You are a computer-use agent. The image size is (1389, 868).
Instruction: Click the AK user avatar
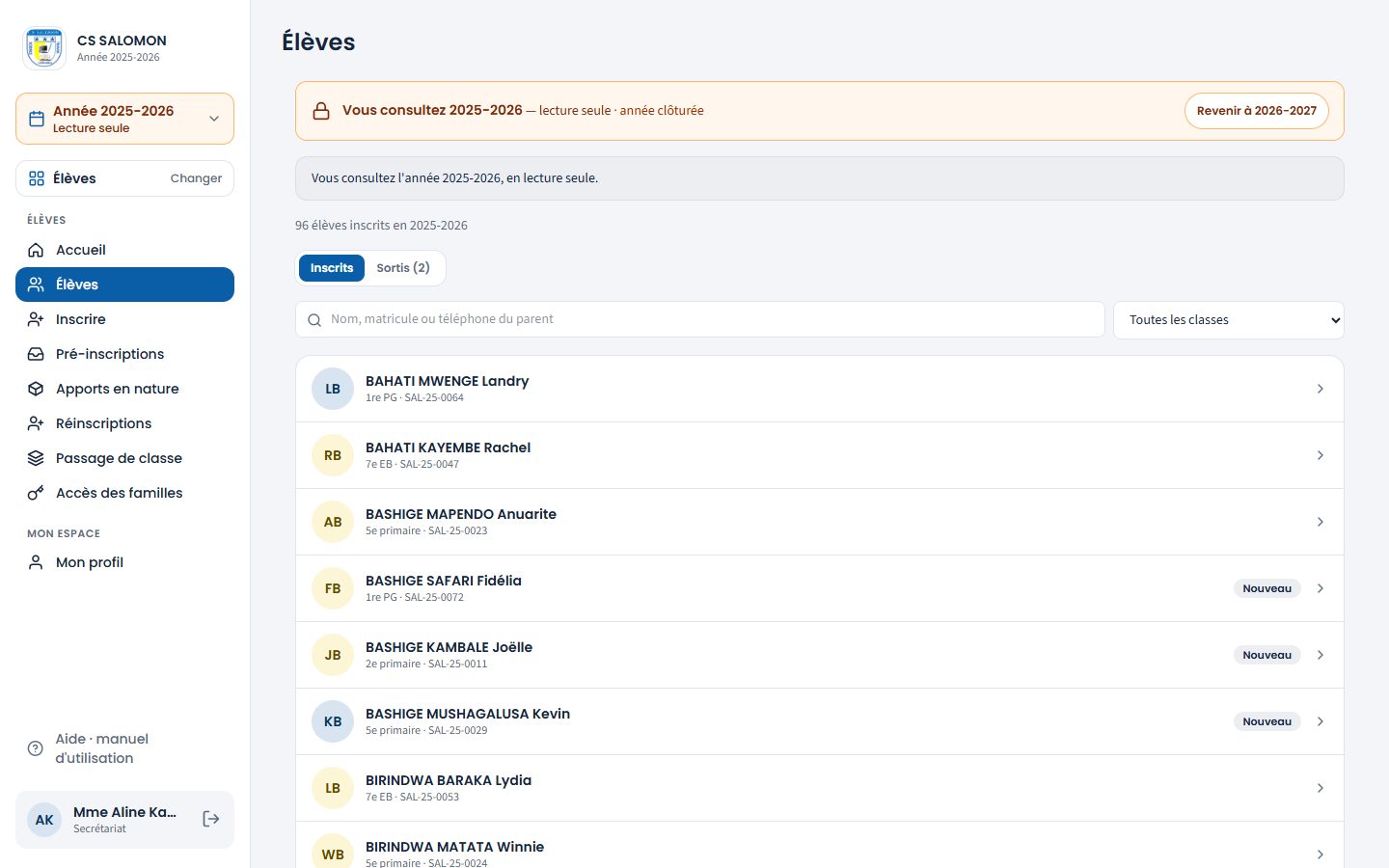point(44,820)
